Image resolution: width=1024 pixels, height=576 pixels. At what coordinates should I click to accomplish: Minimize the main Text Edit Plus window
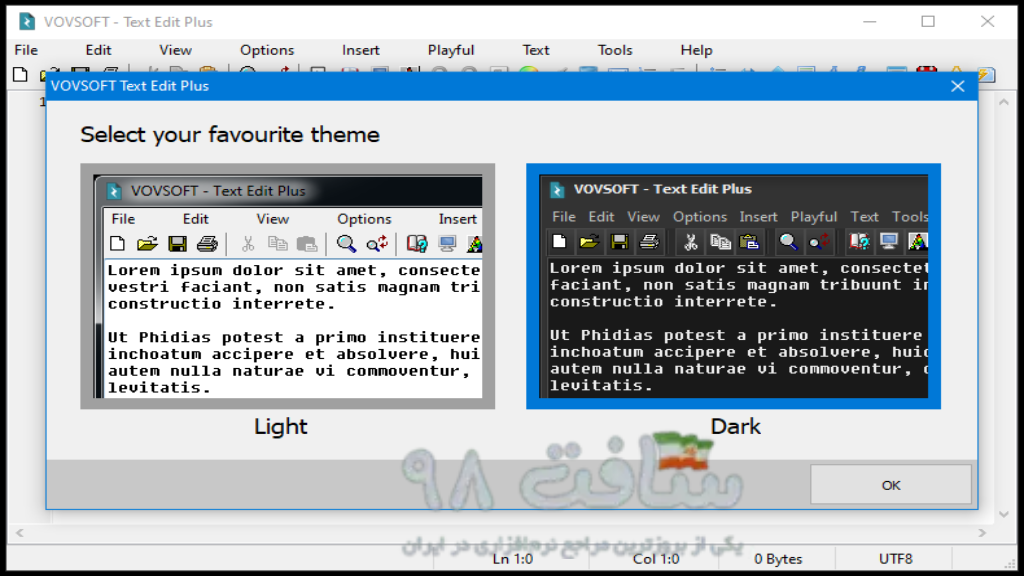[x=869, y=22]
